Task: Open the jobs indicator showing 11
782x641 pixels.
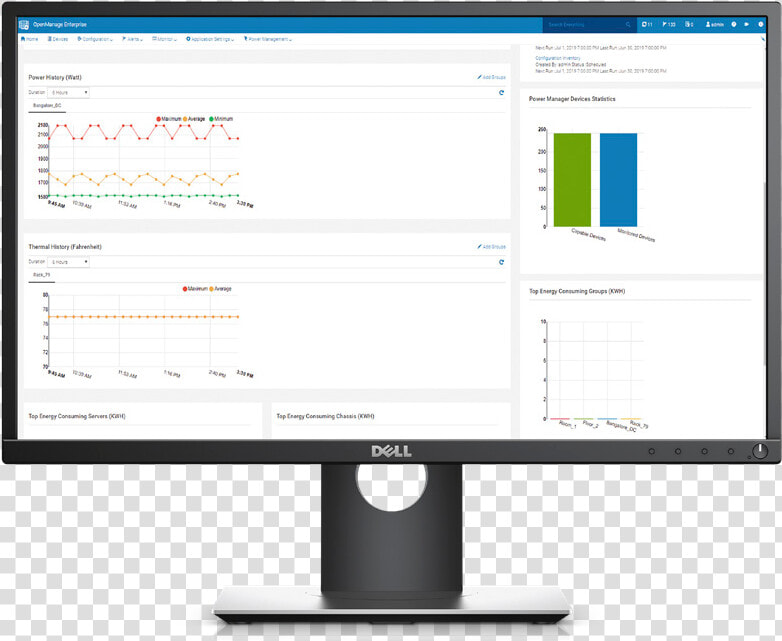Action: tap(647, 24)
